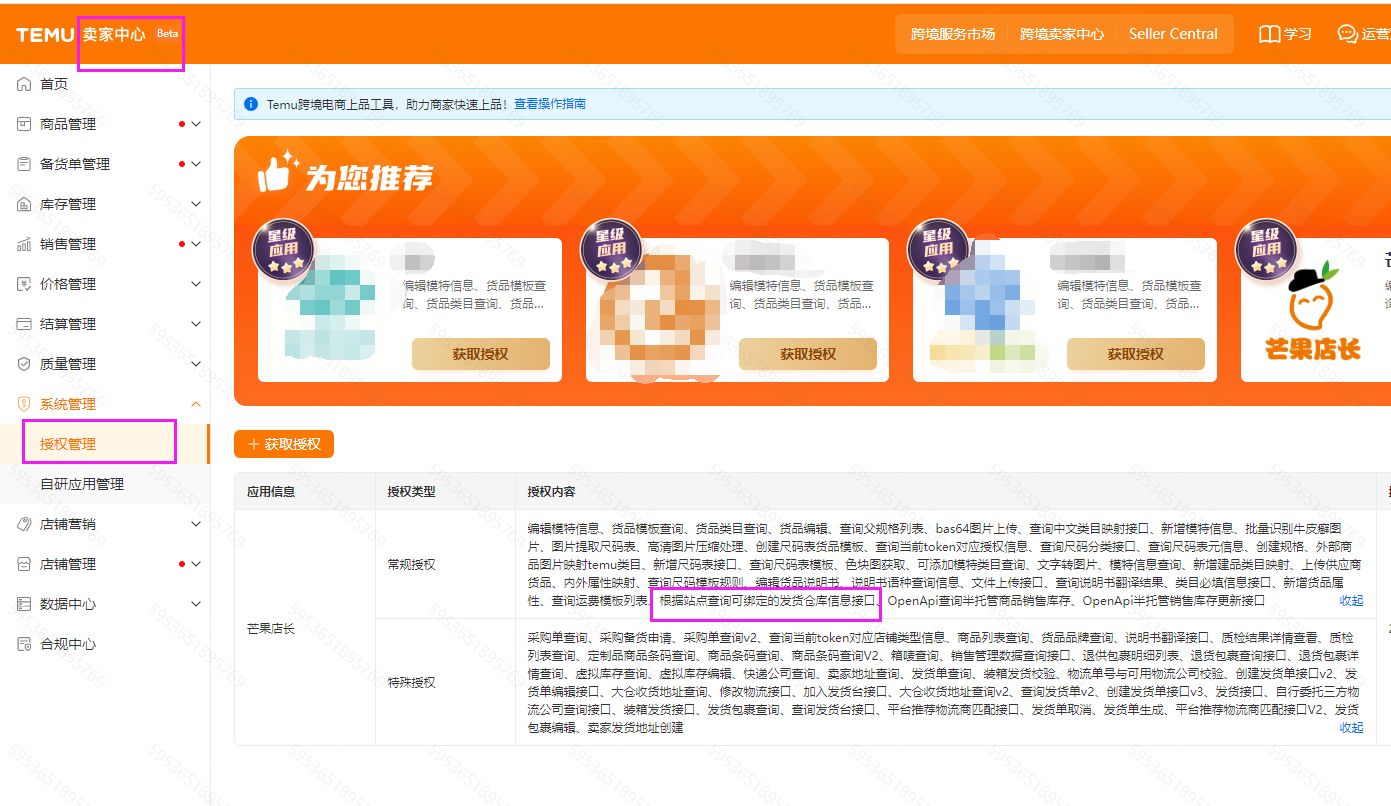Expand the 店铺营销 menu chevron
Screen dimensions: 1391x806
(x=196, y=524)
